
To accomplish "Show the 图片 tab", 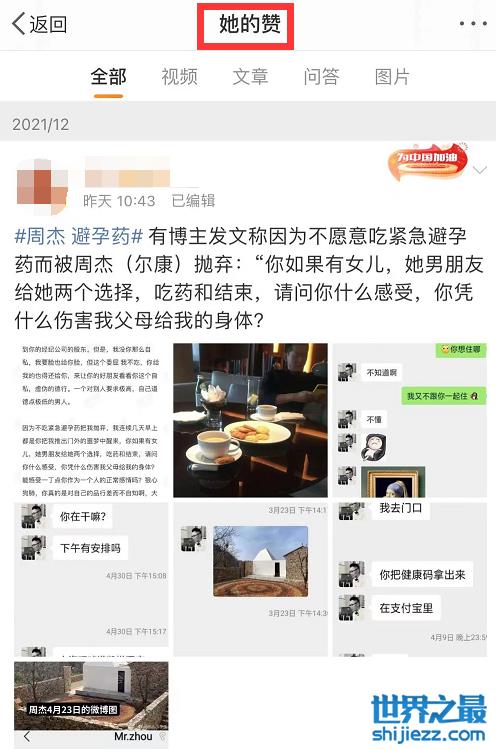I will [x=392, y=76].
